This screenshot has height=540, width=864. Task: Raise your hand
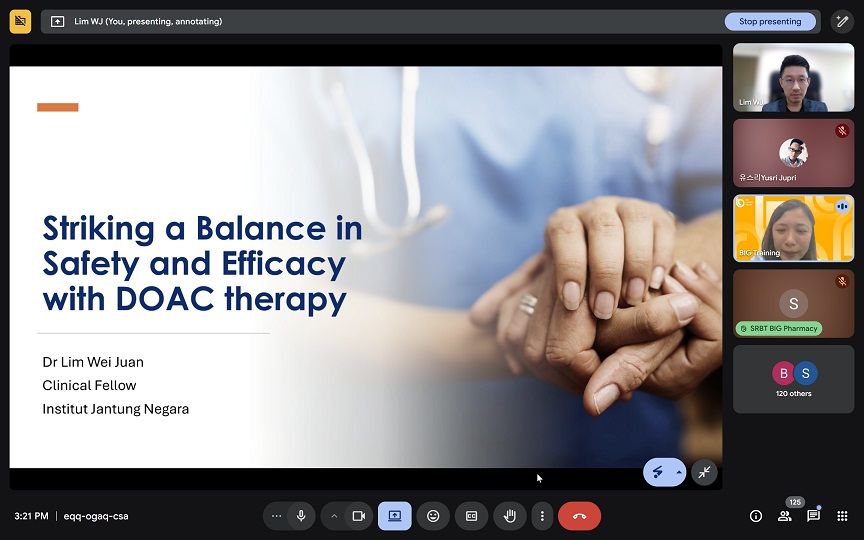[510, 516]
